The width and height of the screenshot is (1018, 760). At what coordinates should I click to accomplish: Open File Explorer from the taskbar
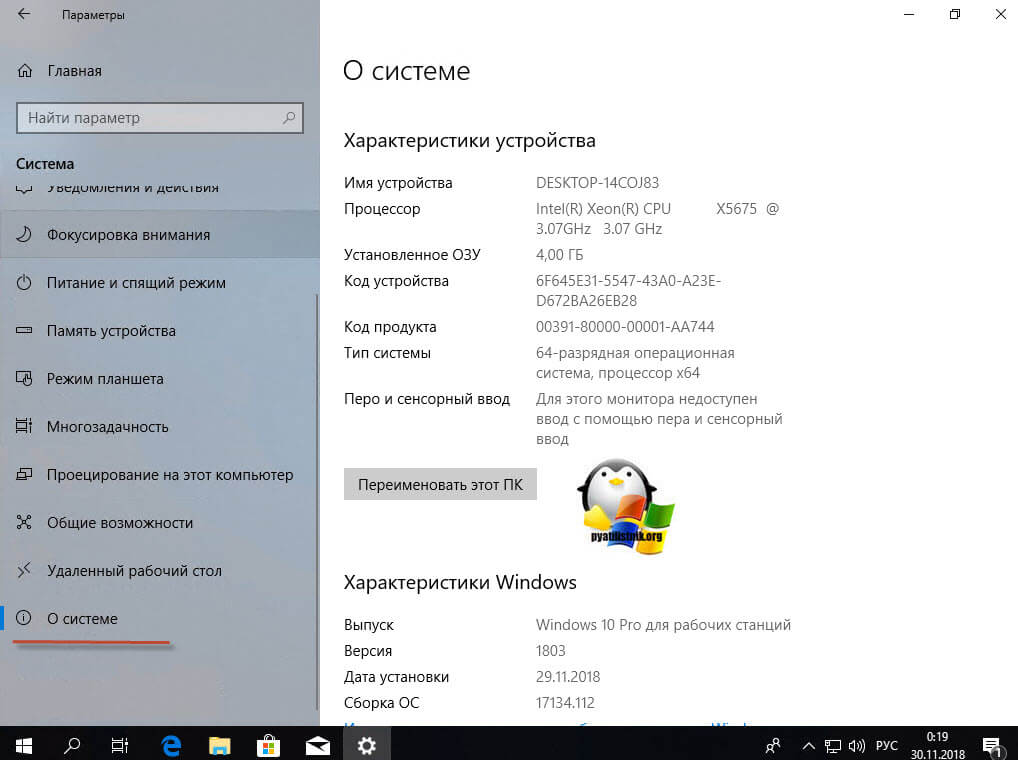tap(219, 744)
